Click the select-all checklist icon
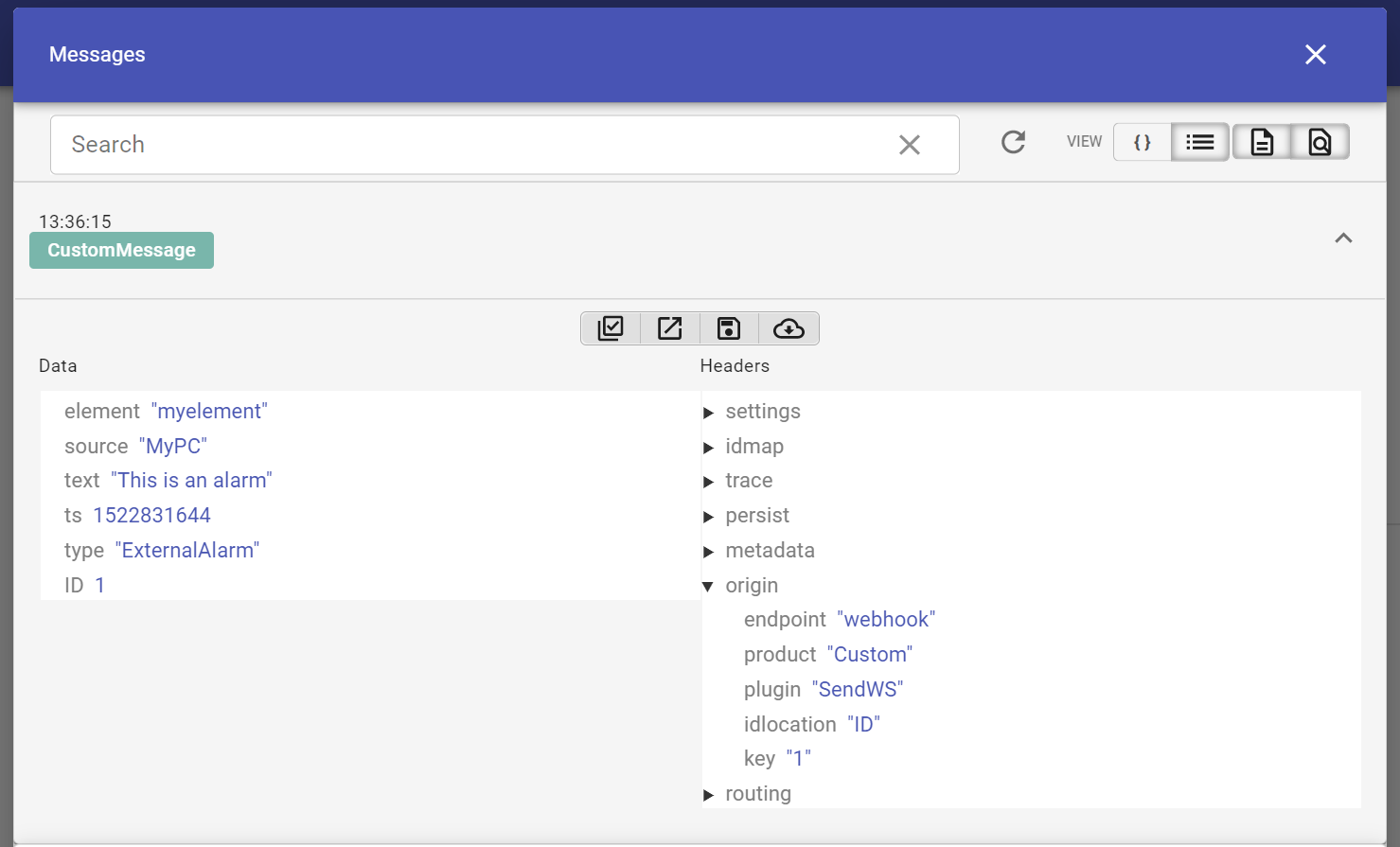The height and width of the screenshot is (847, 1400). 611,328
